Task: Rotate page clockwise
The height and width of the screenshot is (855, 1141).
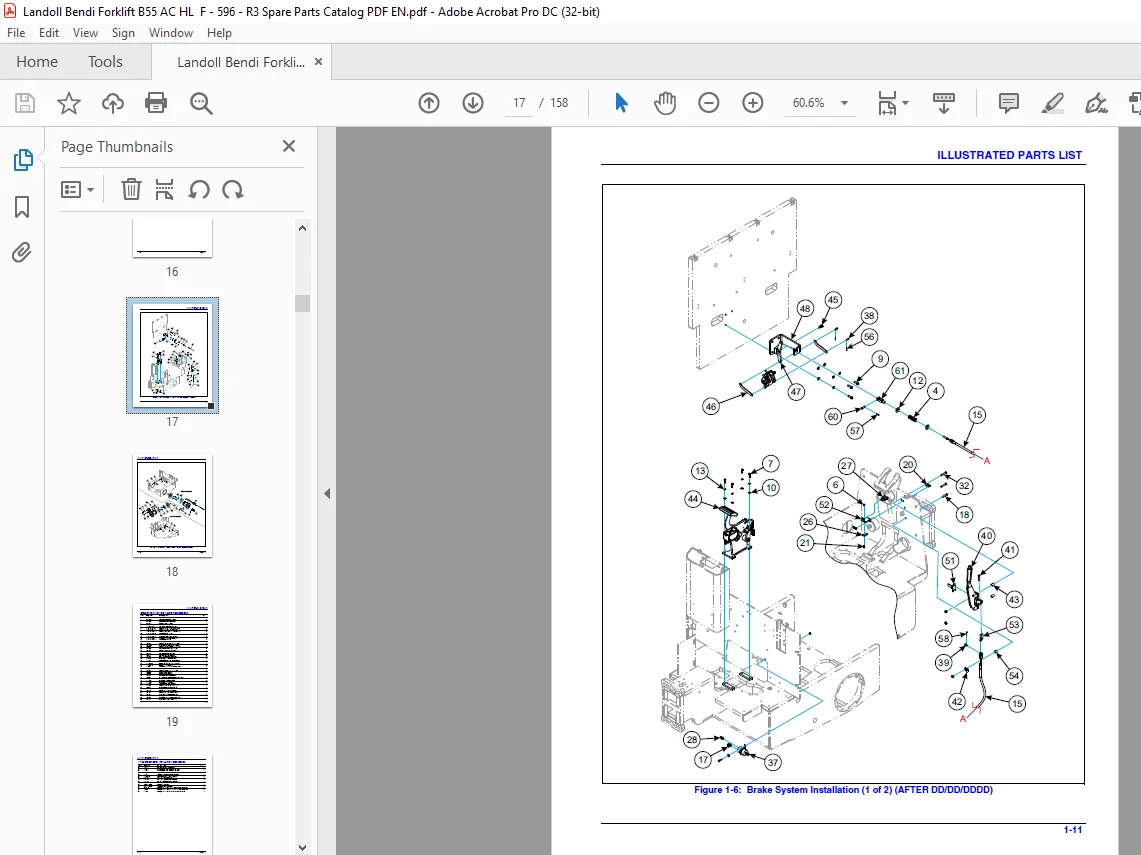Action: tap(233, 190)
